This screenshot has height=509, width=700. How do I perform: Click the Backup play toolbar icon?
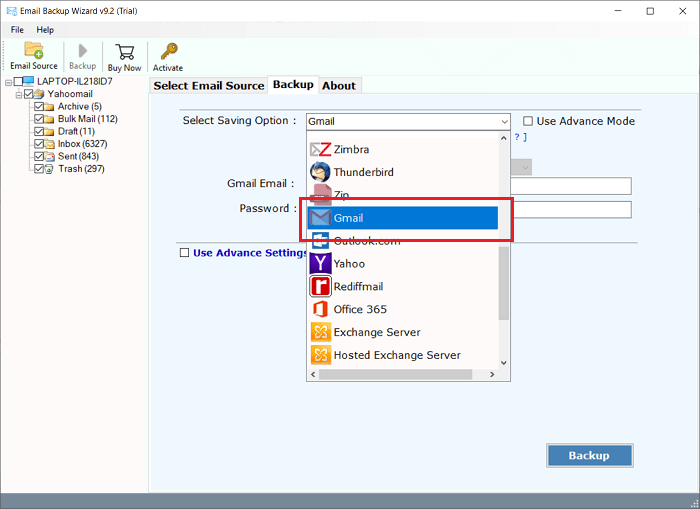[83, 50]
